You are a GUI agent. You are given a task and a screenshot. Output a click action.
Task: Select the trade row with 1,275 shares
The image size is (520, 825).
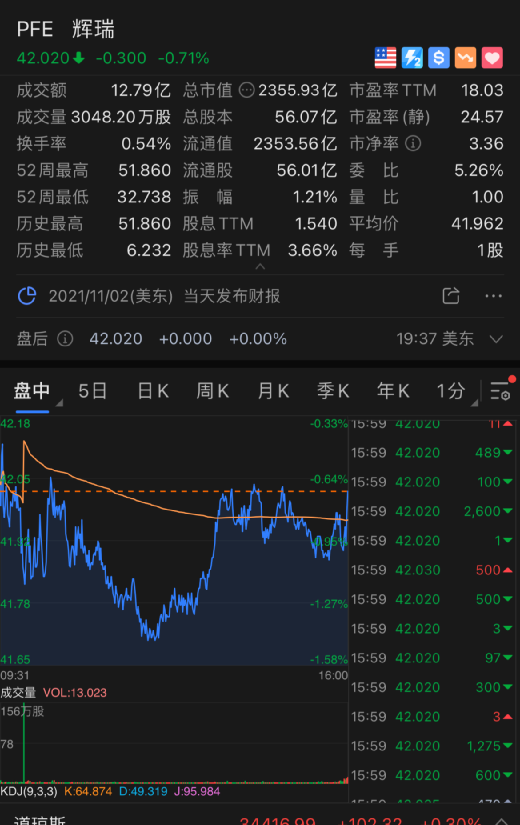click(432, 746)
